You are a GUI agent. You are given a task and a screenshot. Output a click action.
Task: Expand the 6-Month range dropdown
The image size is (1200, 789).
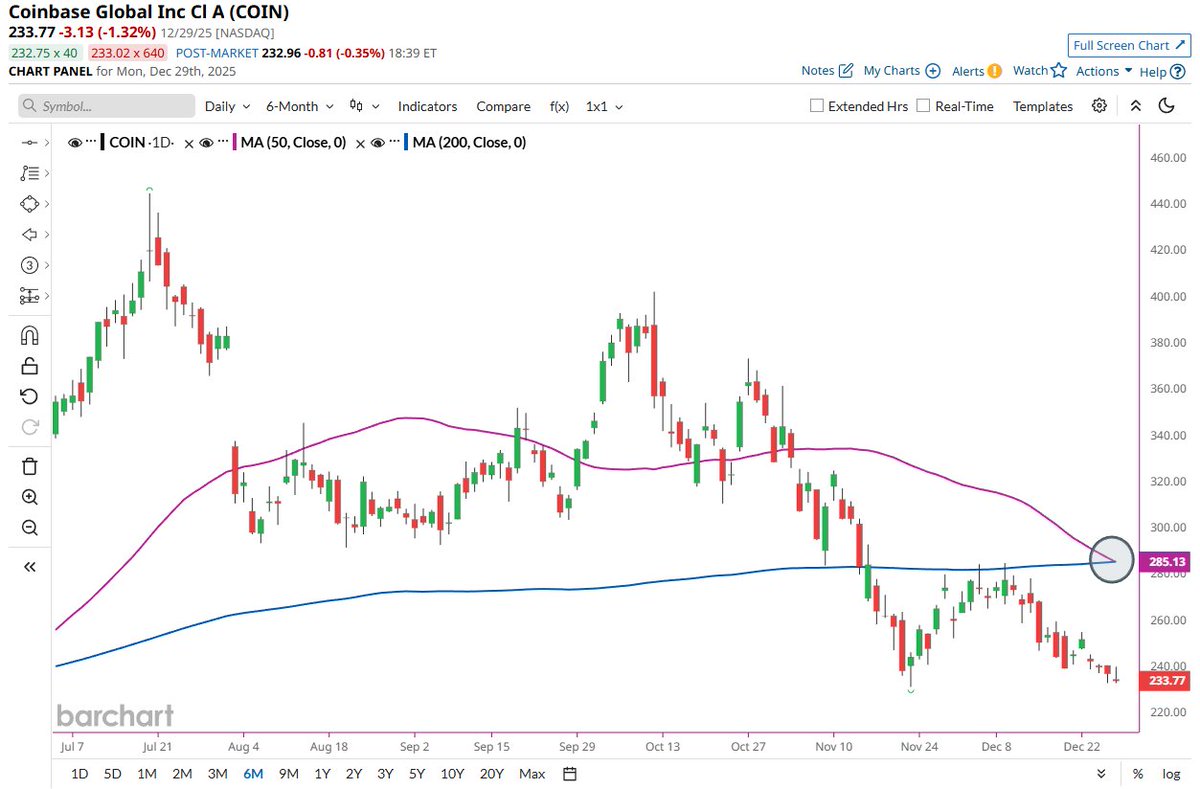click(x=296, y=106)
